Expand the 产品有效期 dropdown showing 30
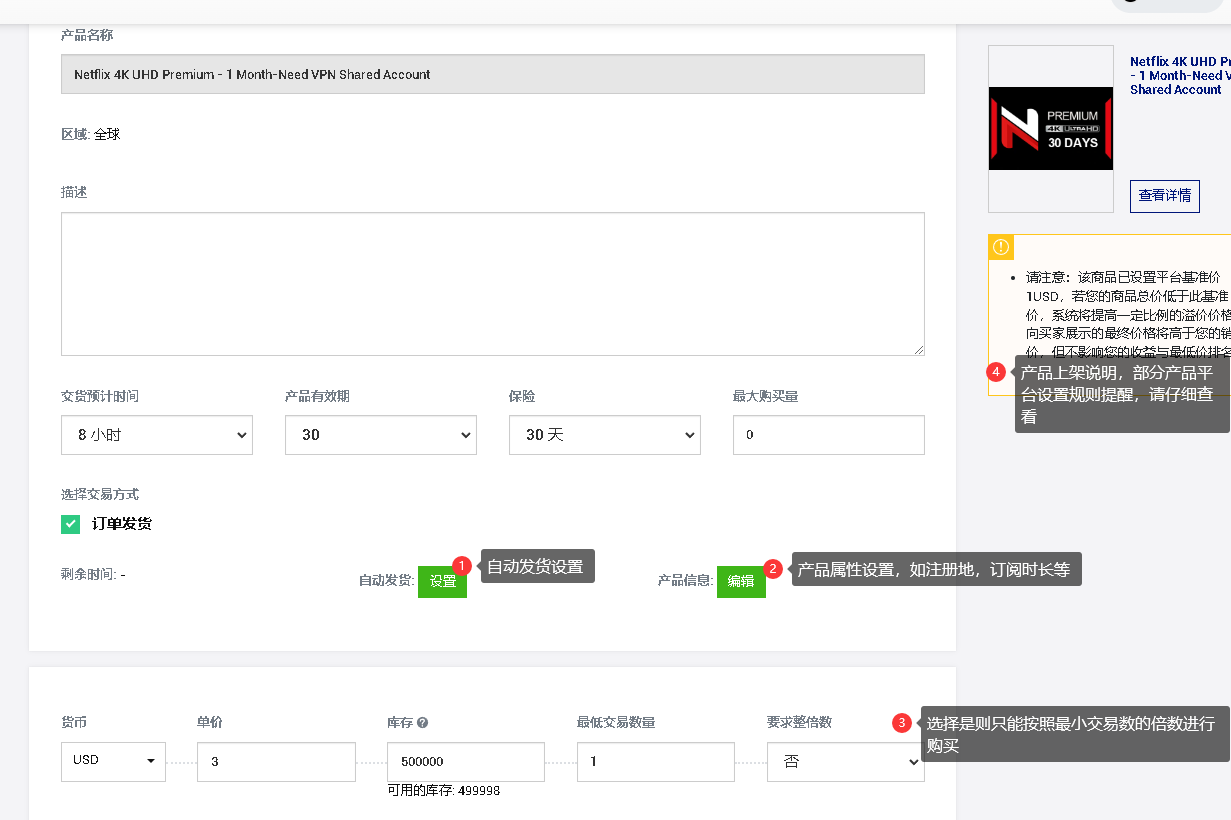This screenshot has height=820, width=1231. point(381,435)
